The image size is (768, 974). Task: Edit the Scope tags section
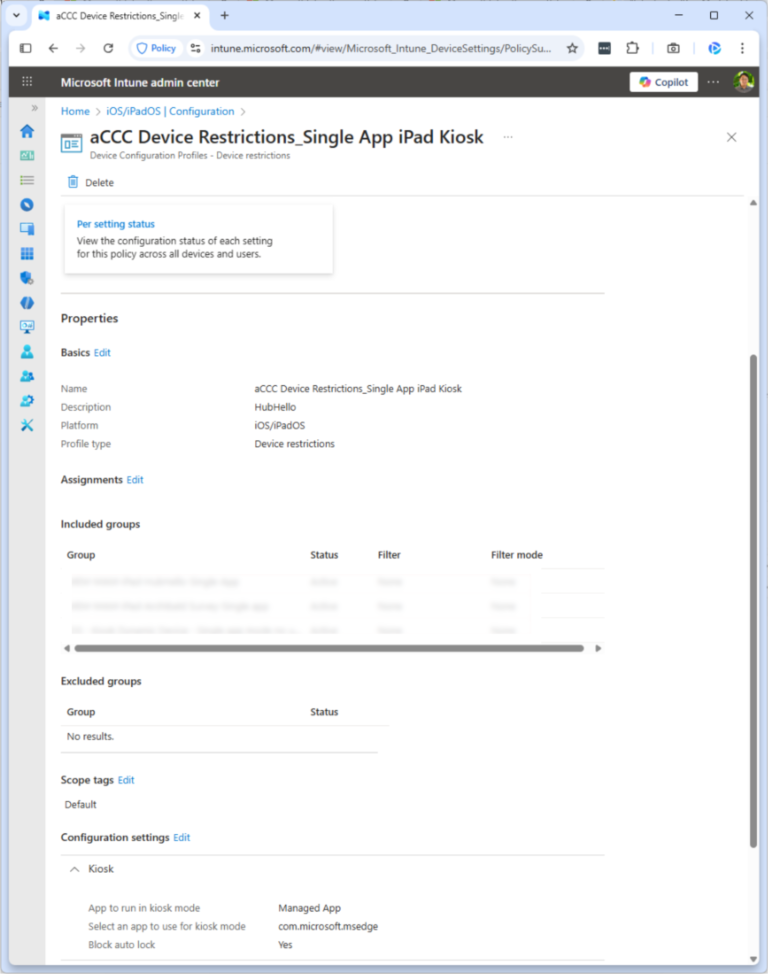click(126, 780)
